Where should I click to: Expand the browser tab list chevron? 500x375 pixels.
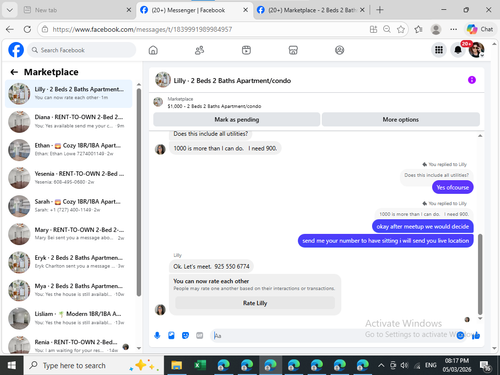coord(10,10)
